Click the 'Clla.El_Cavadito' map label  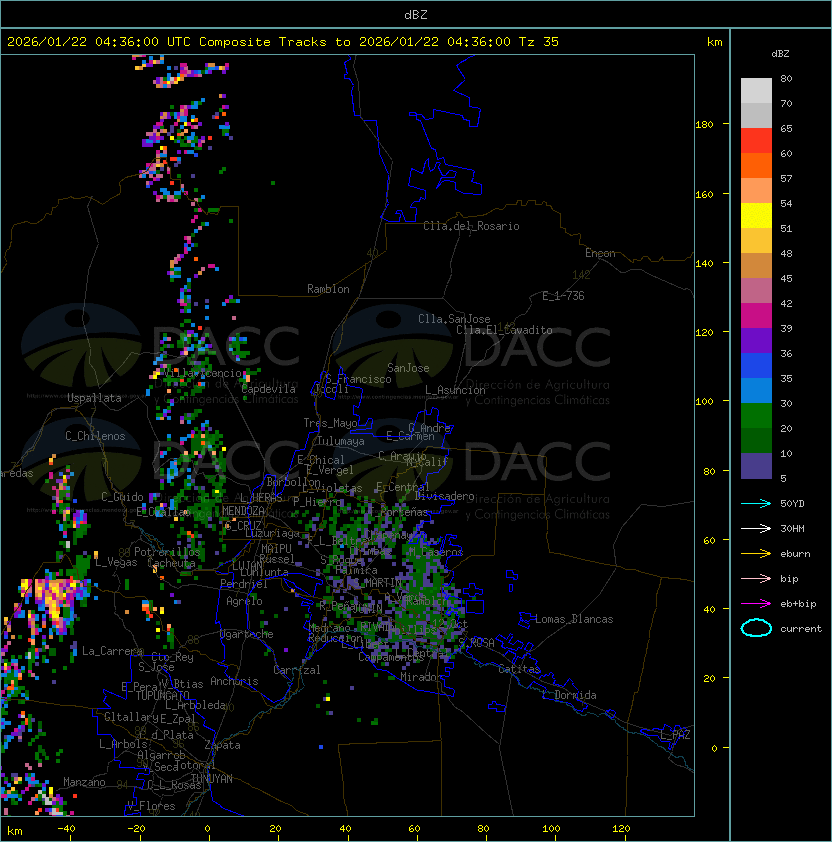click(x=504, y=330)
